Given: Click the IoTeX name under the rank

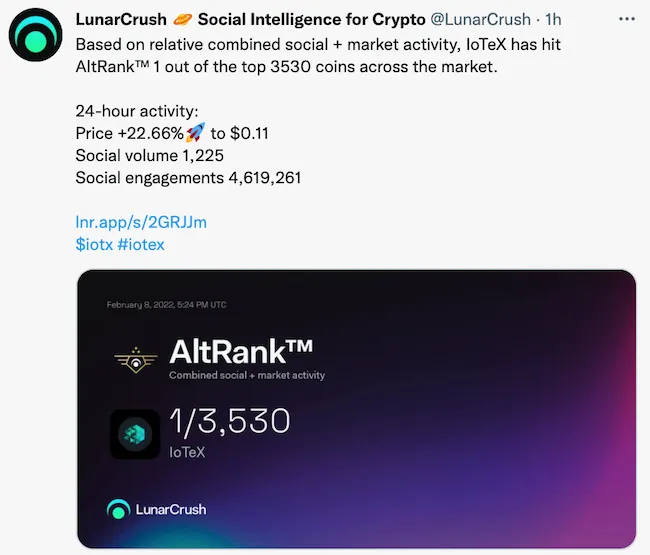Looking at the screenshot, I should tap(187, 452).
